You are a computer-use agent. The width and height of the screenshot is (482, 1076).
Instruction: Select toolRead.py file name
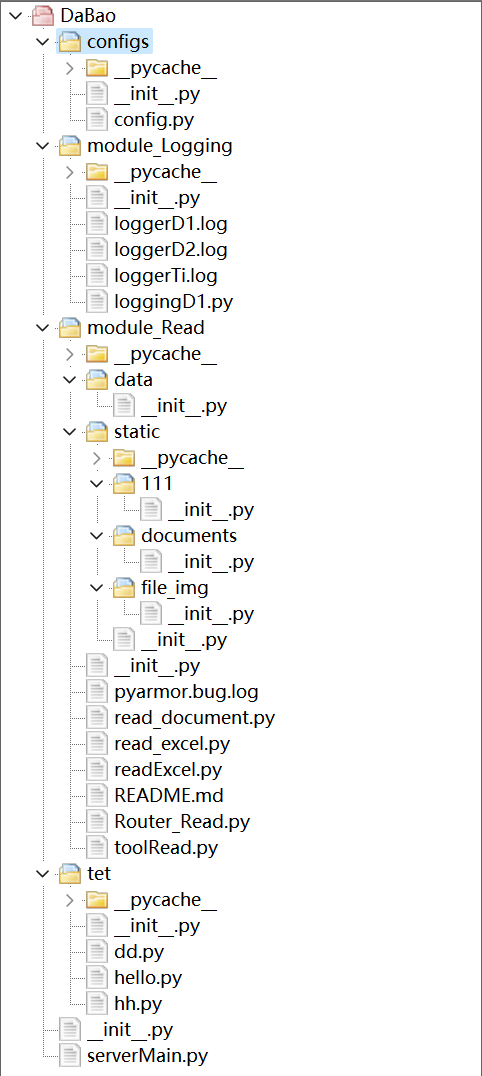point(166,848)
